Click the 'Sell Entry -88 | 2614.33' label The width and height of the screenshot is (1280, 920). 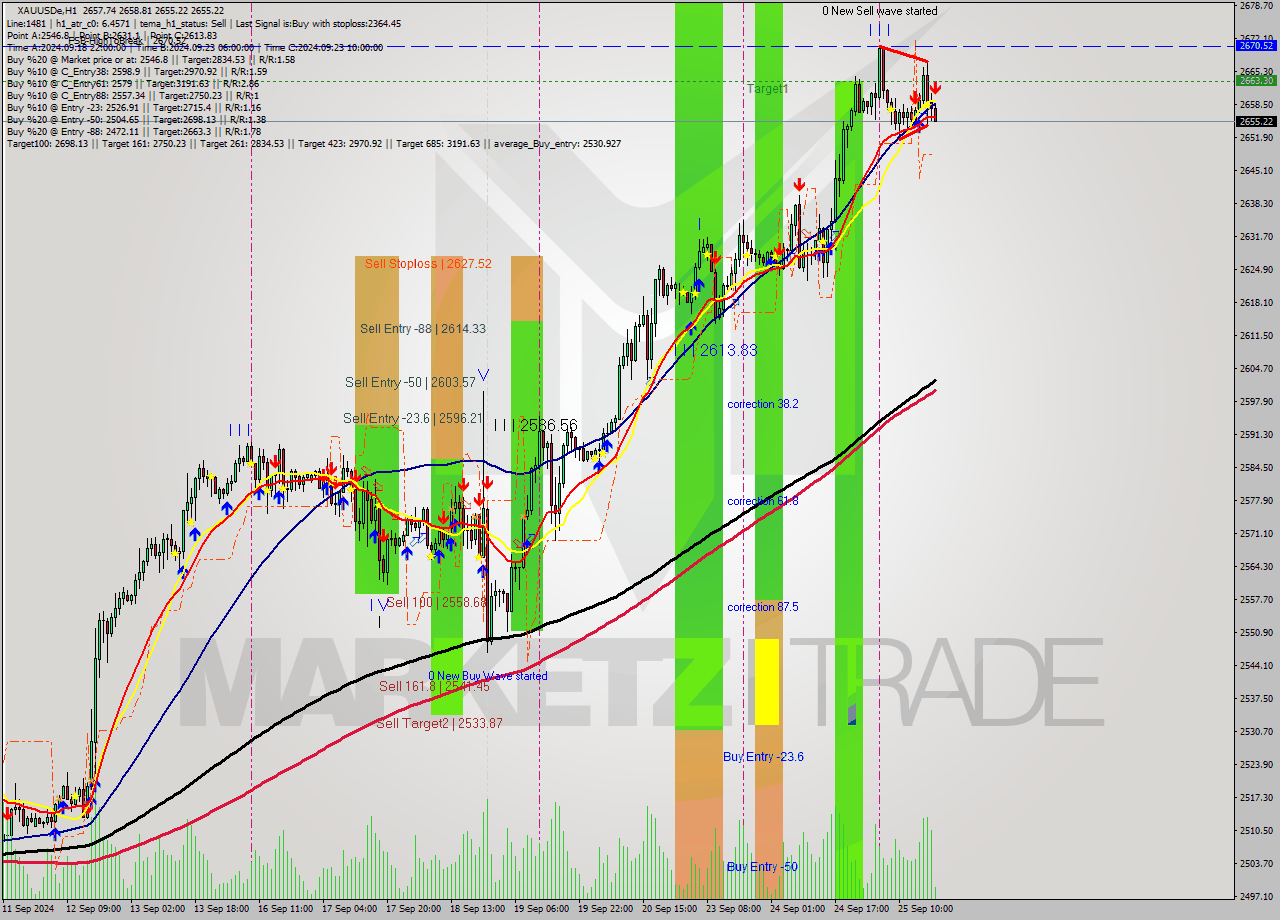coord(423,329)
